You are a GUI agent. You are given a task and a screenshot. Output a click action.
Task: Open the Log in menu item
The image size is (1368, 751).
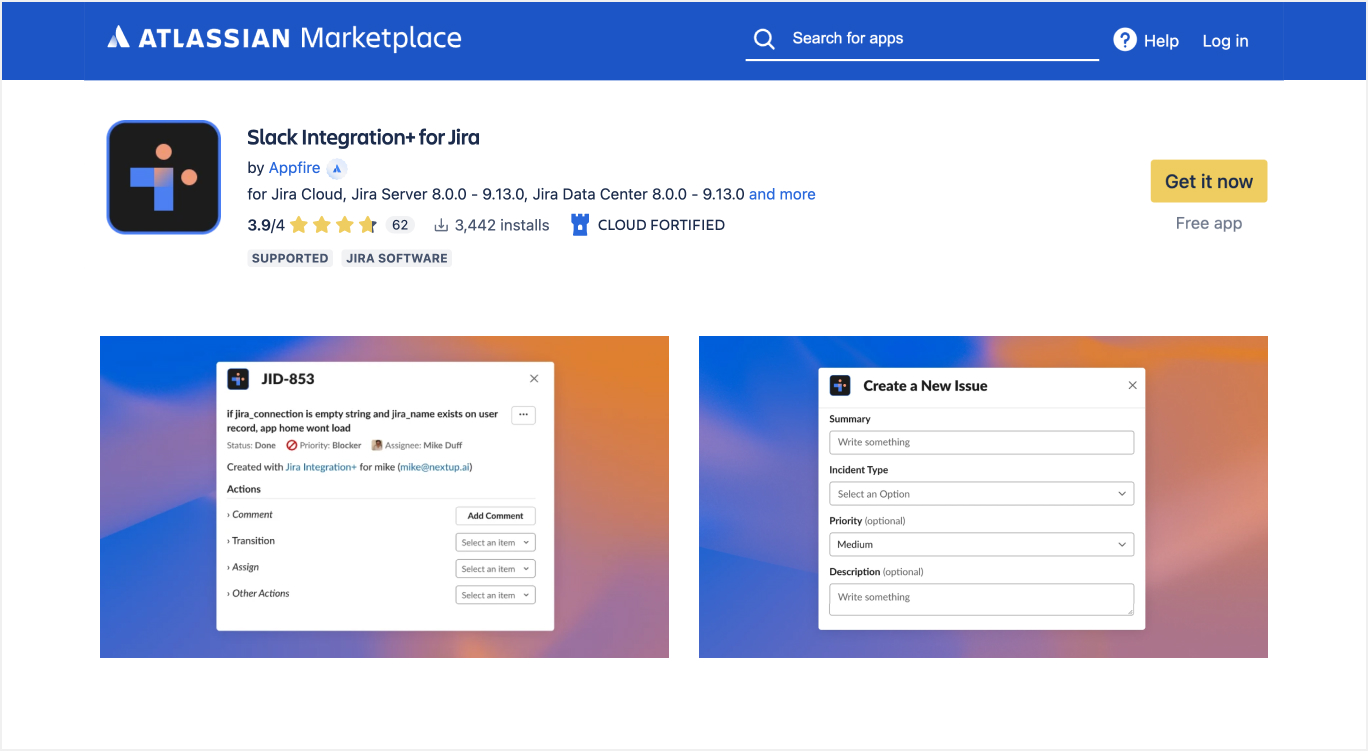click(1225, 41)
